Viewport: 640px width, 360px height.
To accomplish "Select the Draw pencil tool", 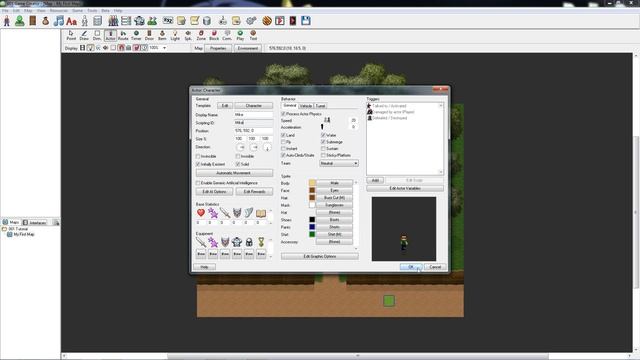I will coord(84,36).
